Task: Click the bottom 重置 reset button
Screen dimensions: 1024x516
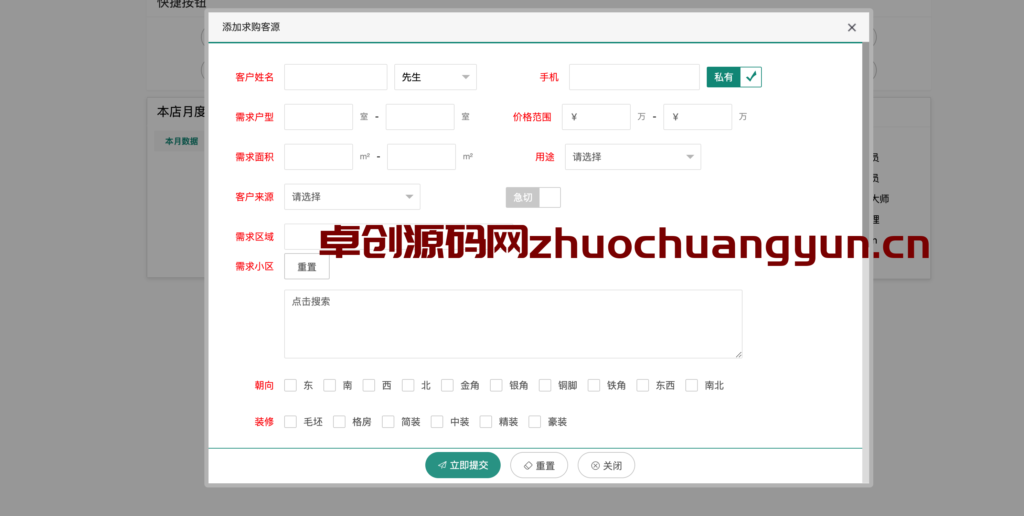Action: (x=539, y=465)
